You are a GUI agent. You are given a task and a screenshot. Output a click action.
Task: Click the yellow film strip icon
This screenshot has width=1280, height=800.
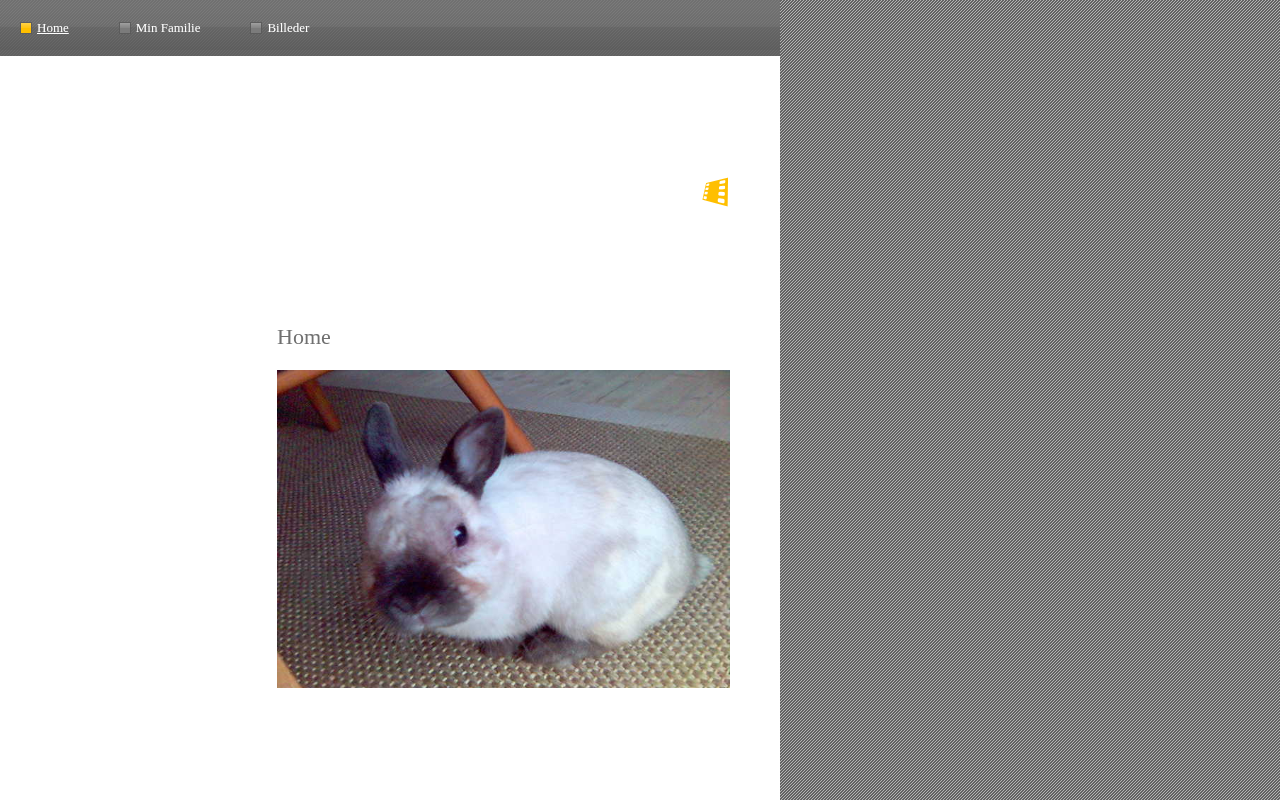pyautogui.click(x=715, y=192)
